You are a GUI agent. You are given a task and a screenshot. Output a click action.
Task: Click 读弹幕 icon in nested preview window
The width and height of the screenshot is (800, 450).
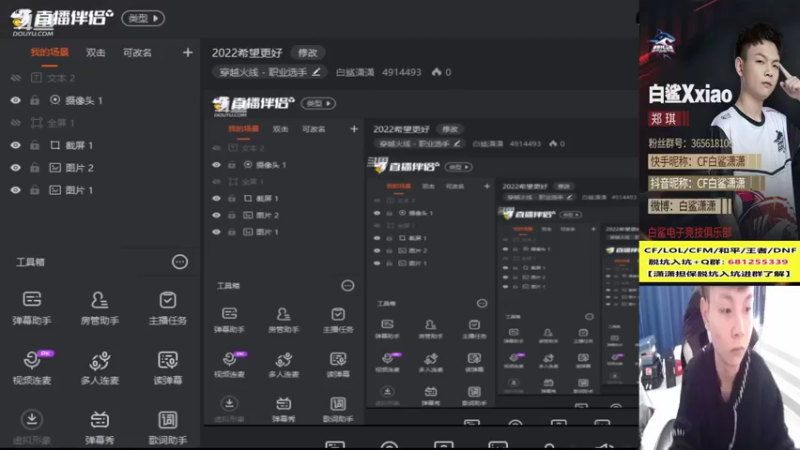pyautogui.click(x=338, y=359)
